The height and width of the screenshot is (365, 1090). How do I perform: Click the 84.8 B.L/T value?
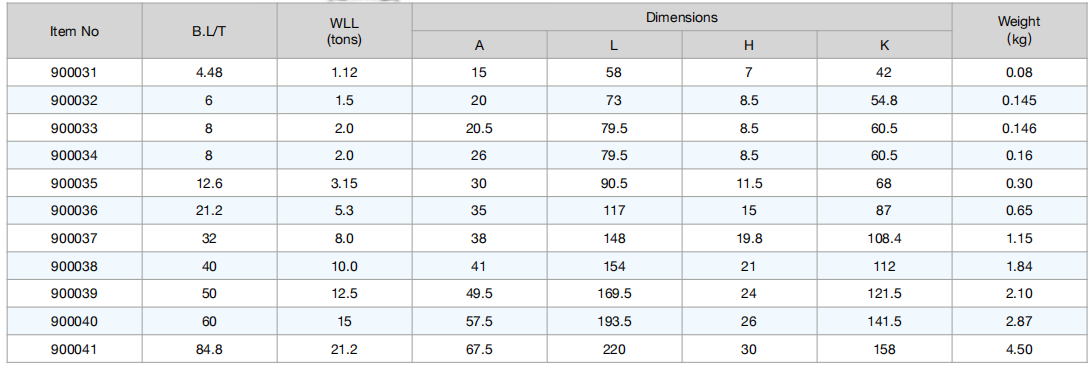click(x=209, y=349)
